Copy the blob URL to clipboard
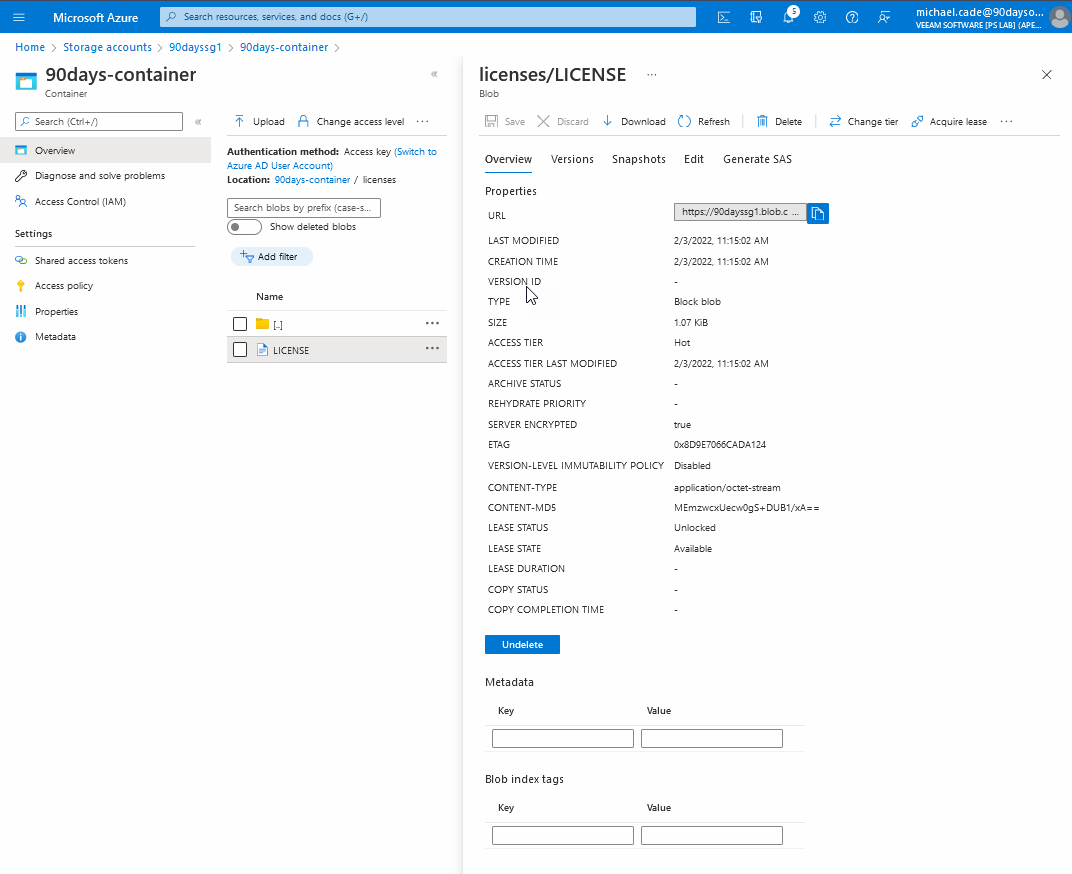Image resolution: width=1072 pixels, height=874 pixels. (x=818, y=213)
